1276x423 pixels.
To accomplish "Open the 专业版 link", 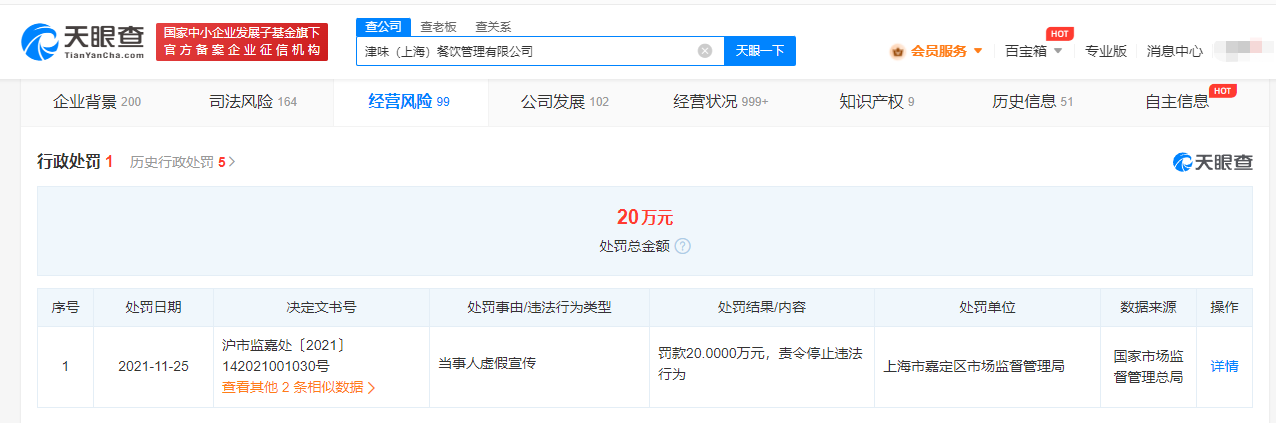I will 1106,51.
